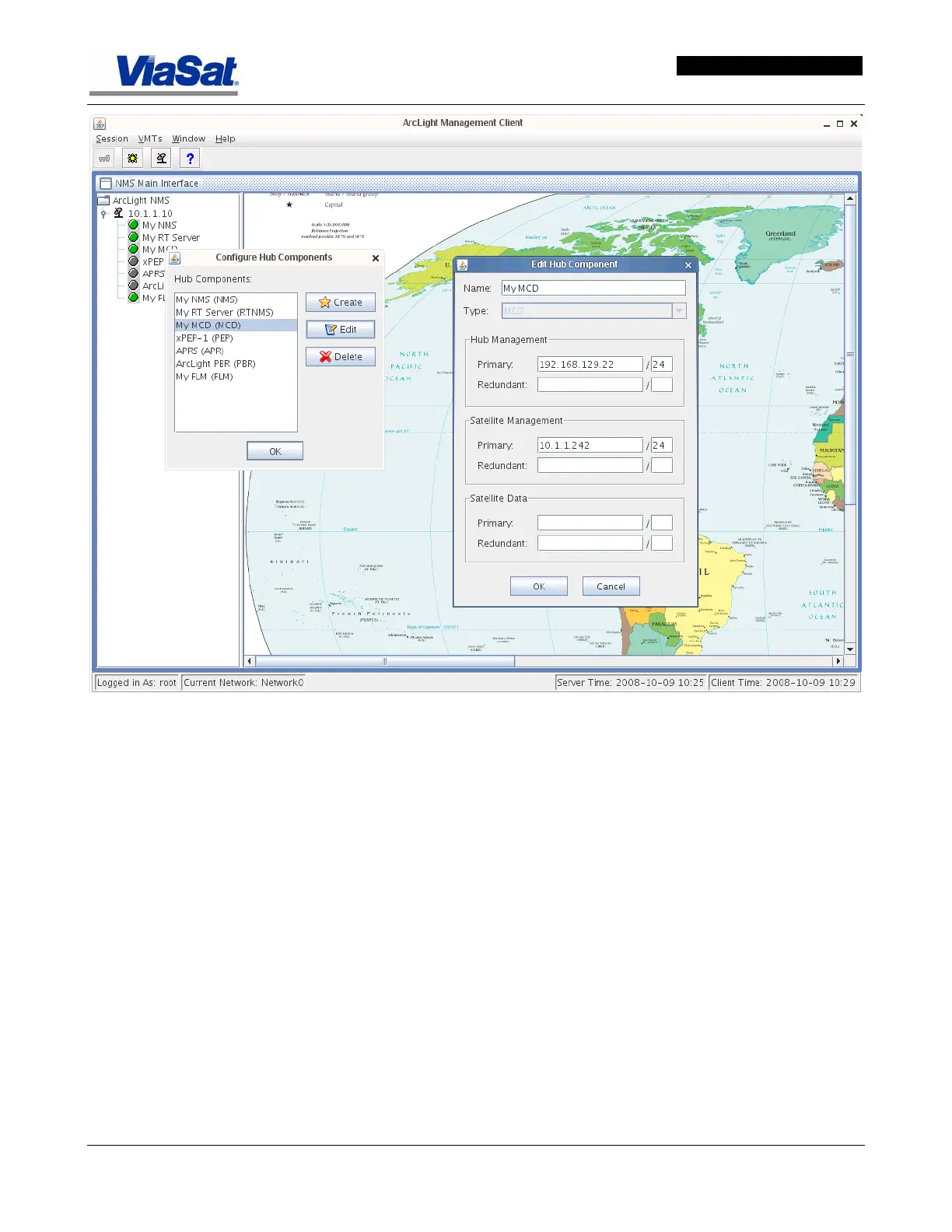Select My RT Server (RTNMS) in list
The width and height of the screenshot is (952, 1232).
point(236,312)
